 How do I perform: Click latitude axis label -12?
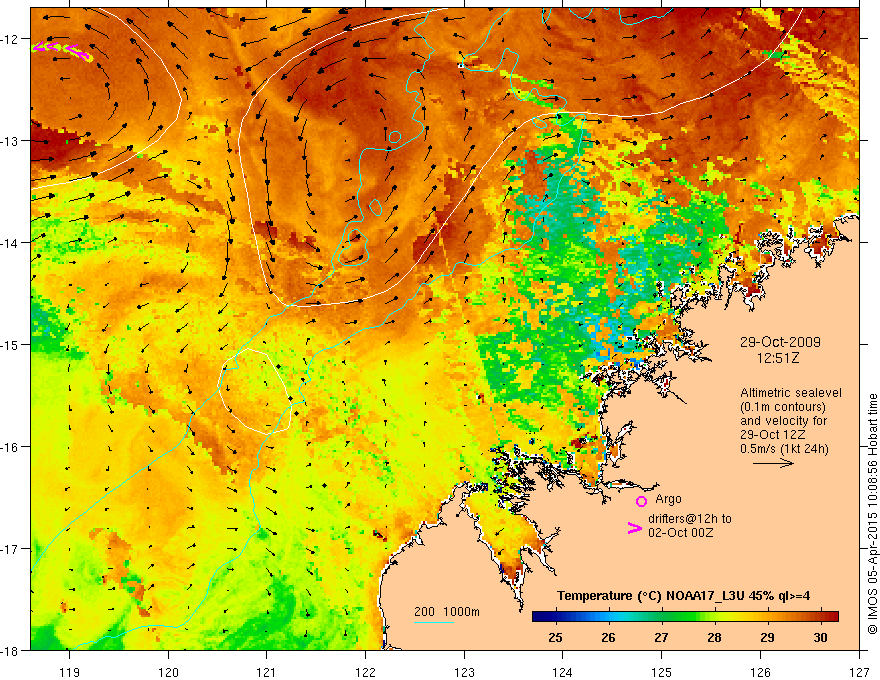click(x=10, y=39)
